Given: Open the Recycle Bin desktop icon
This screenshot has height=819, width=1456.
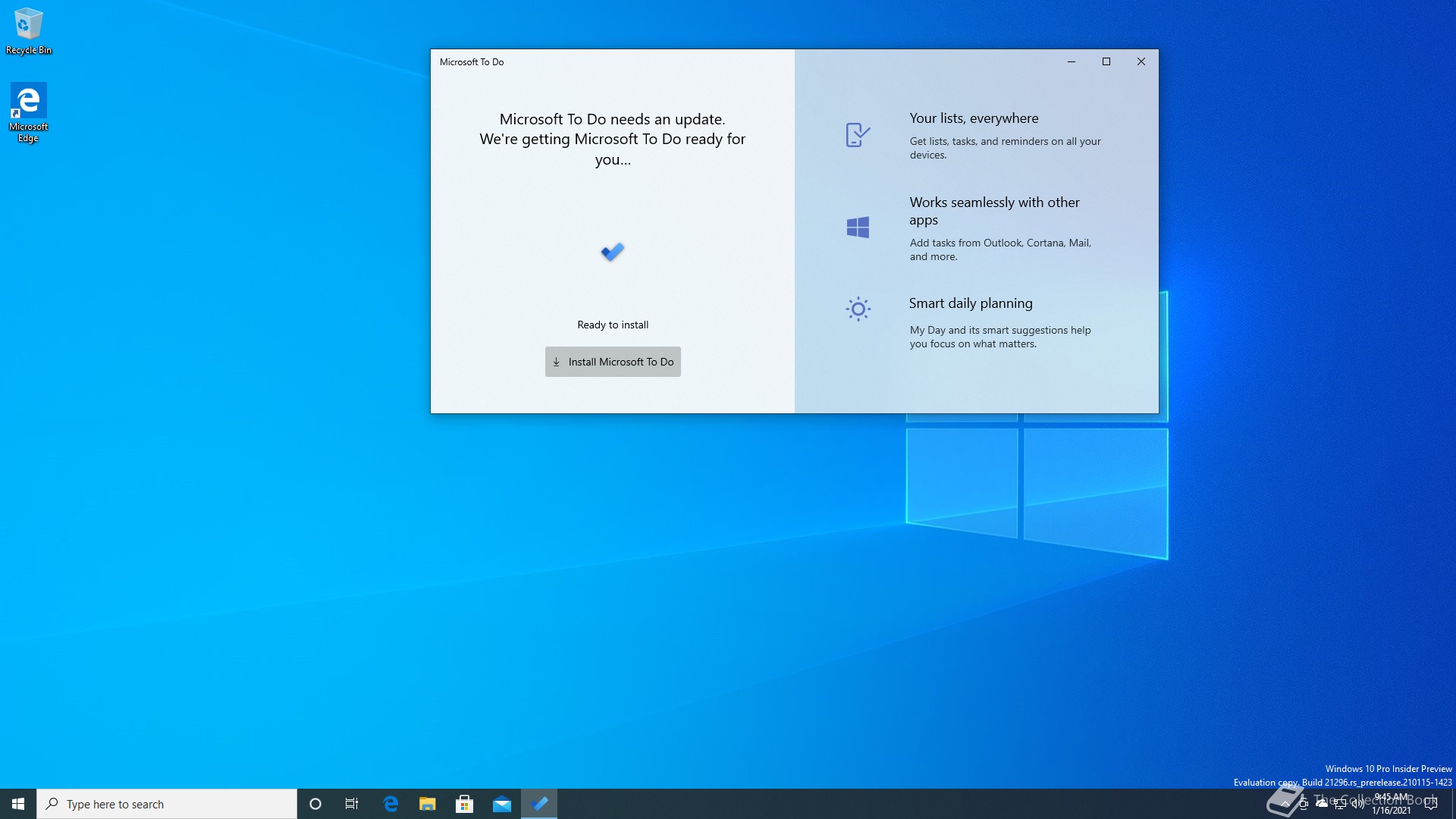Looking at the screenshot, I should [29, 31].
